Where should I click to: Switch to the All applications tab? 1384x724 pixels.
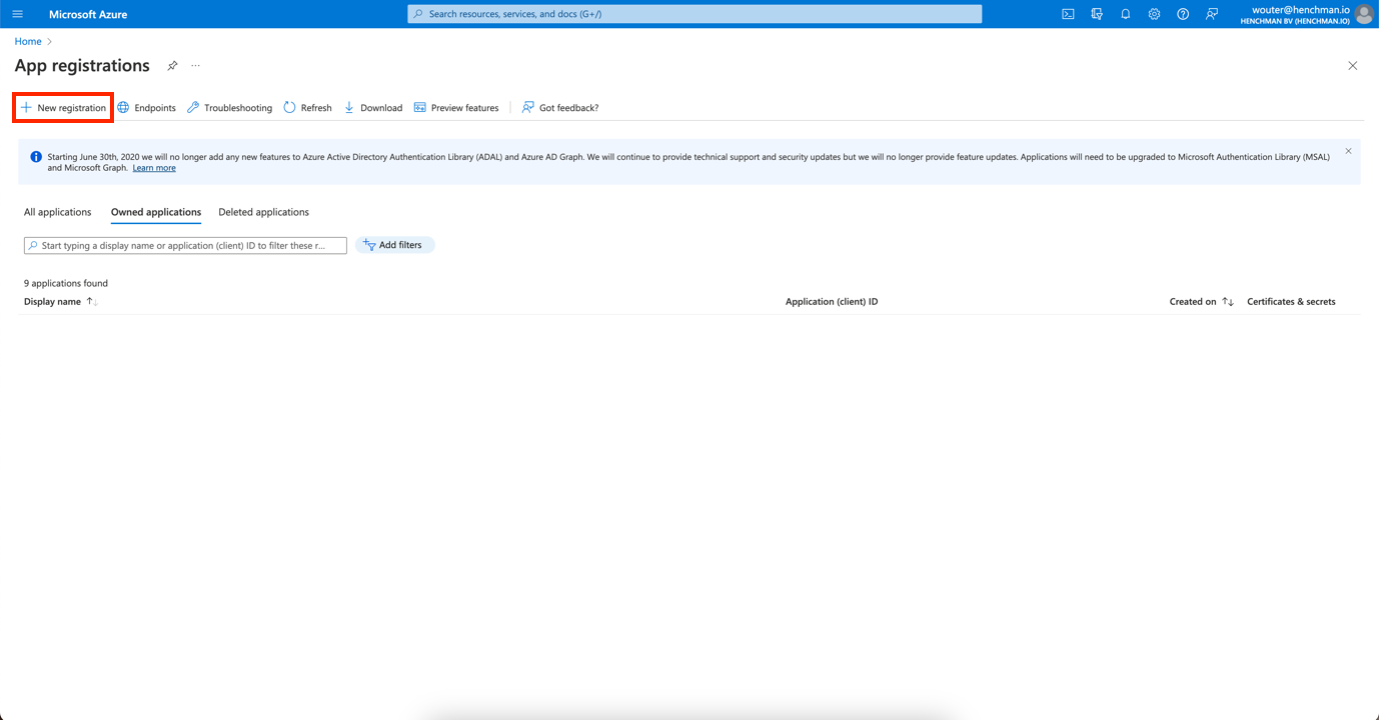58,212
